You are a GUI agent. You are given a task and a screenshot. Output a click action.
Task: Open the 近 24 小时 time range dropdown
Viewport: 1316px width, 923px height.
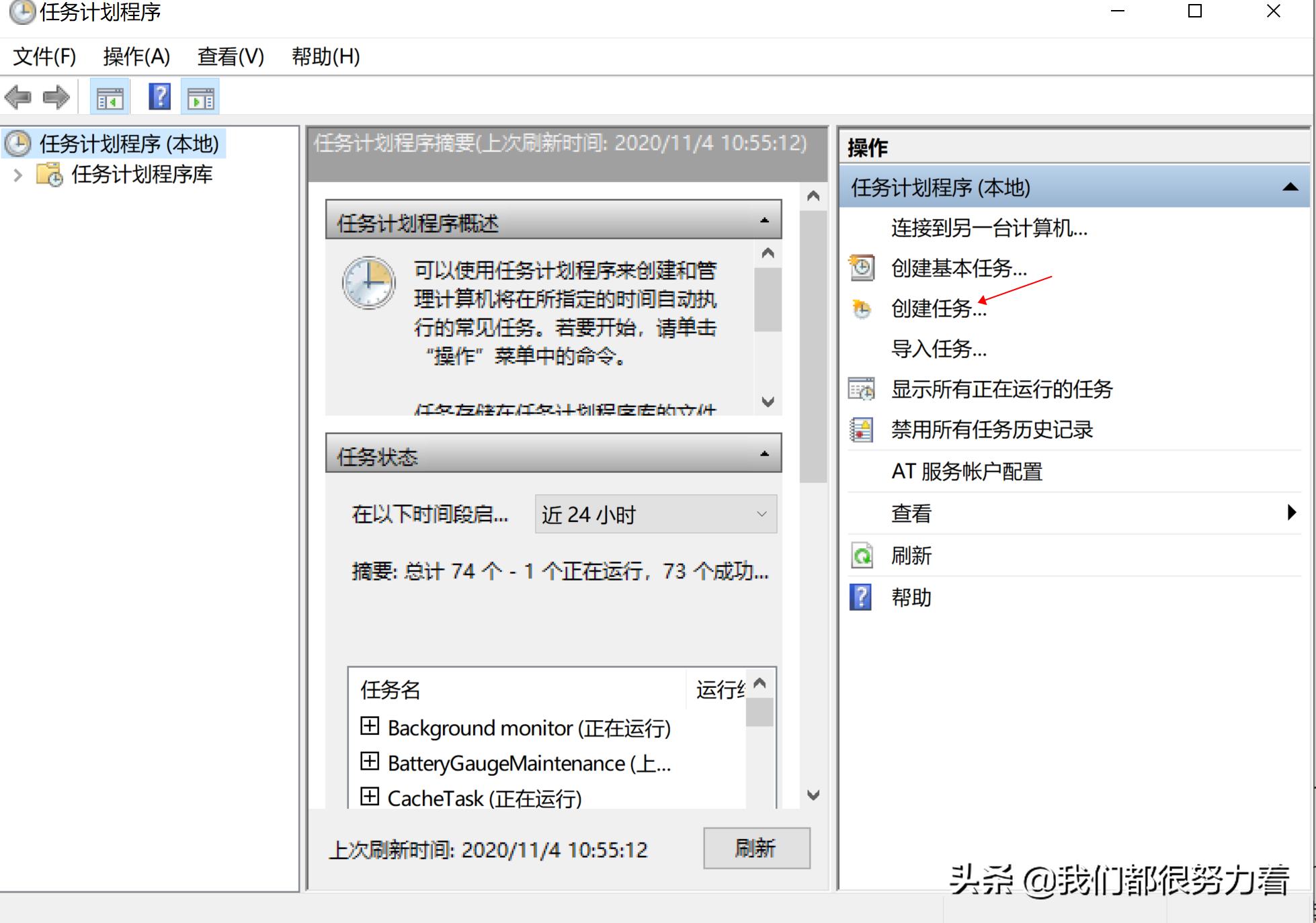pyautogui.click(x=760, y=514)
